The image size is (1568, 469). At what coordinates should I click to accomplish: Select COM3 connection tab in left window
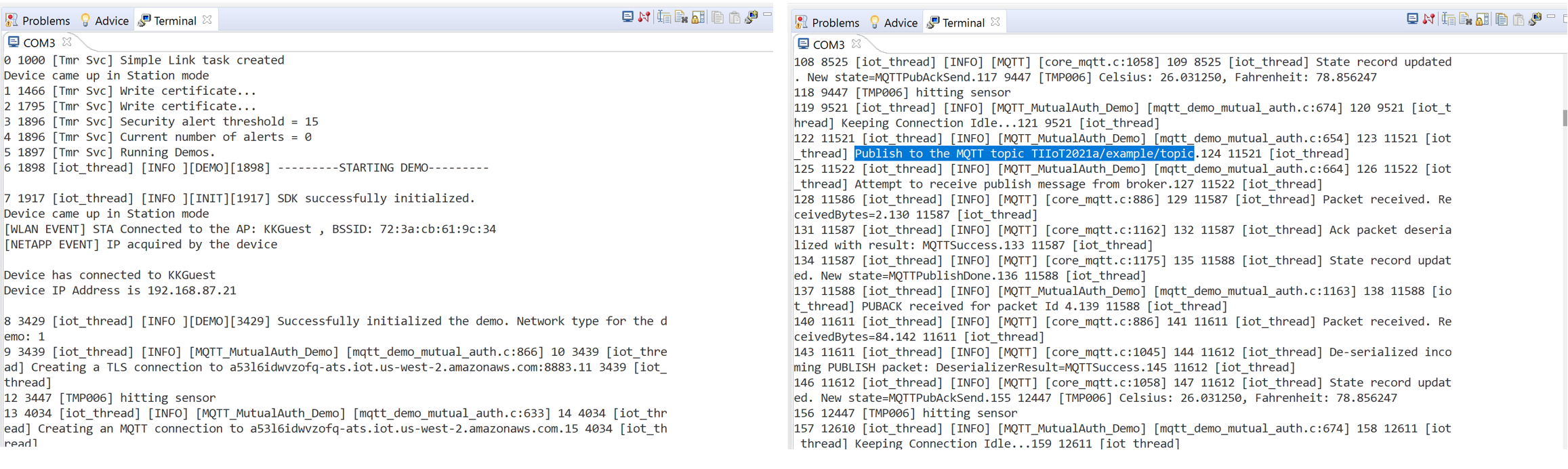pyautogui.click(x=31, y=42)
